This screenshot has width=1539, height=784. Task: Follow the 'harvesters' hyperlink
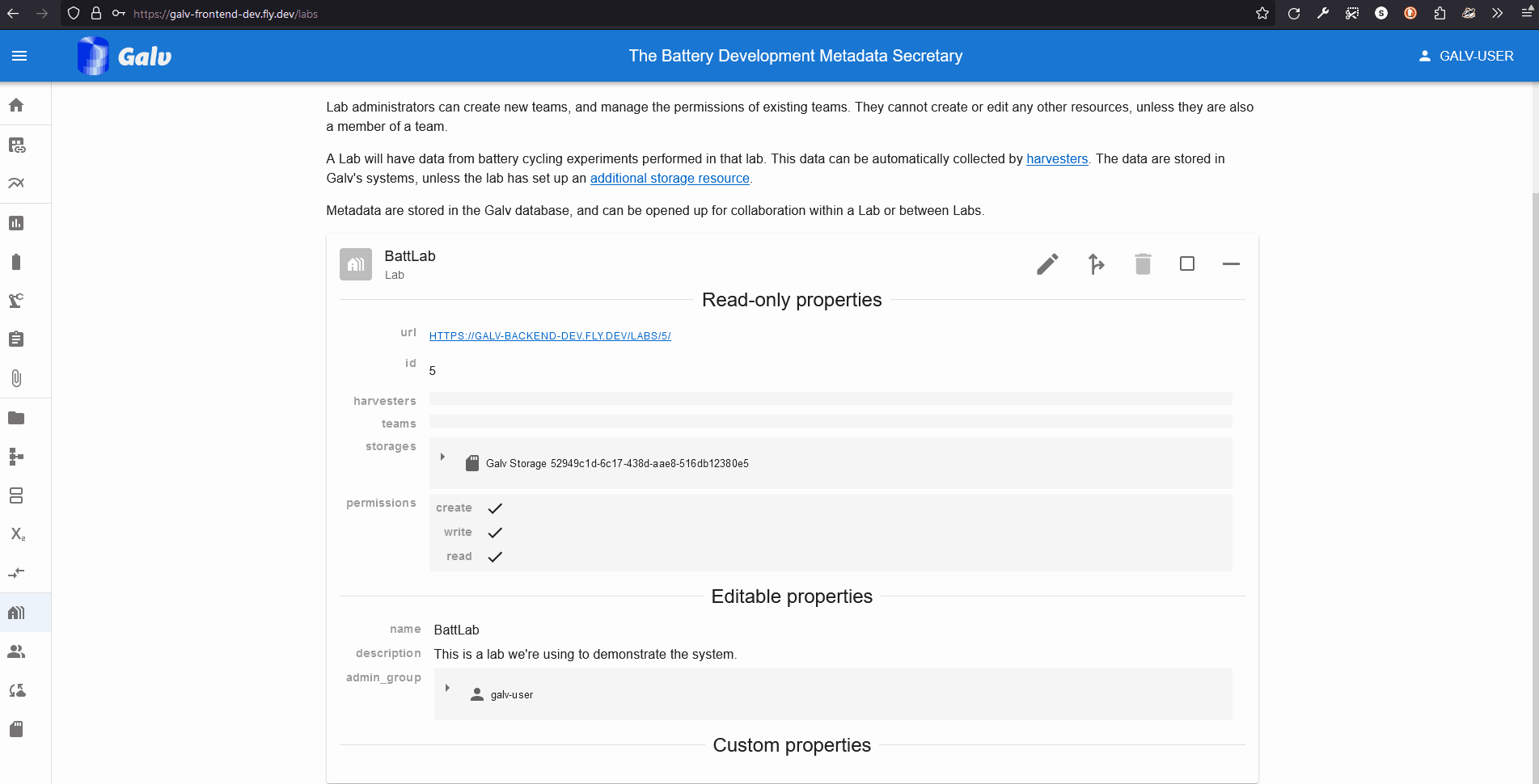pos(1056,159)
